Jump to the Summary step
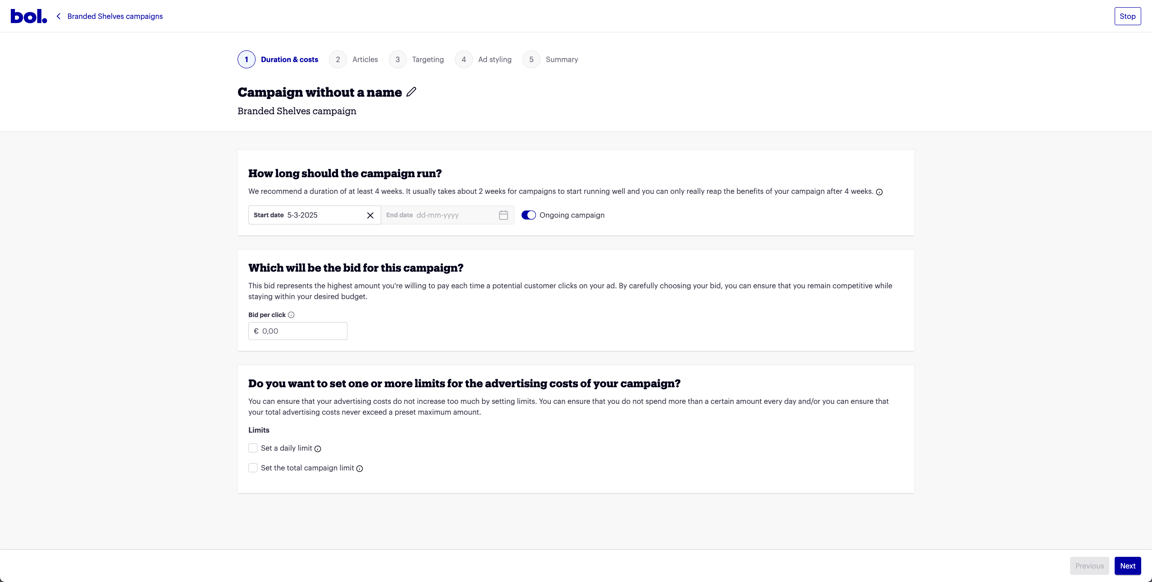This screenshot has height=582, width=1152. coord(551,60)
